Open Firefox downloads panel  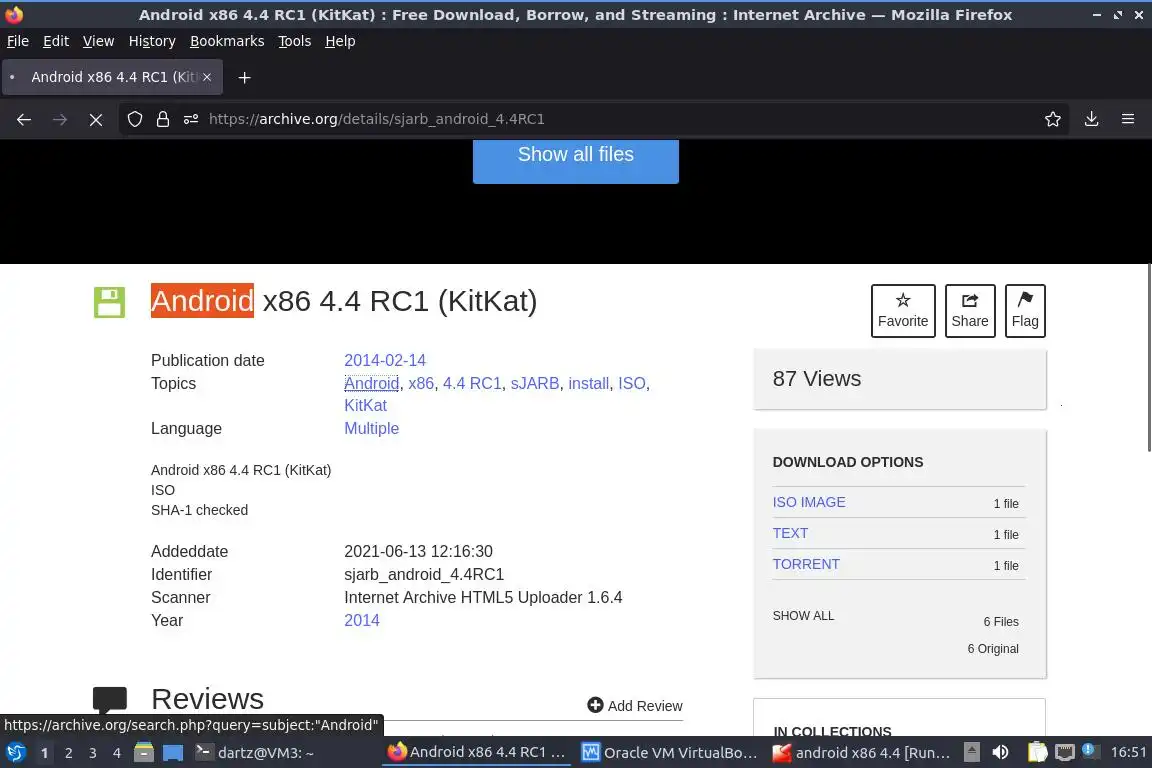(x=1091, y=119)
